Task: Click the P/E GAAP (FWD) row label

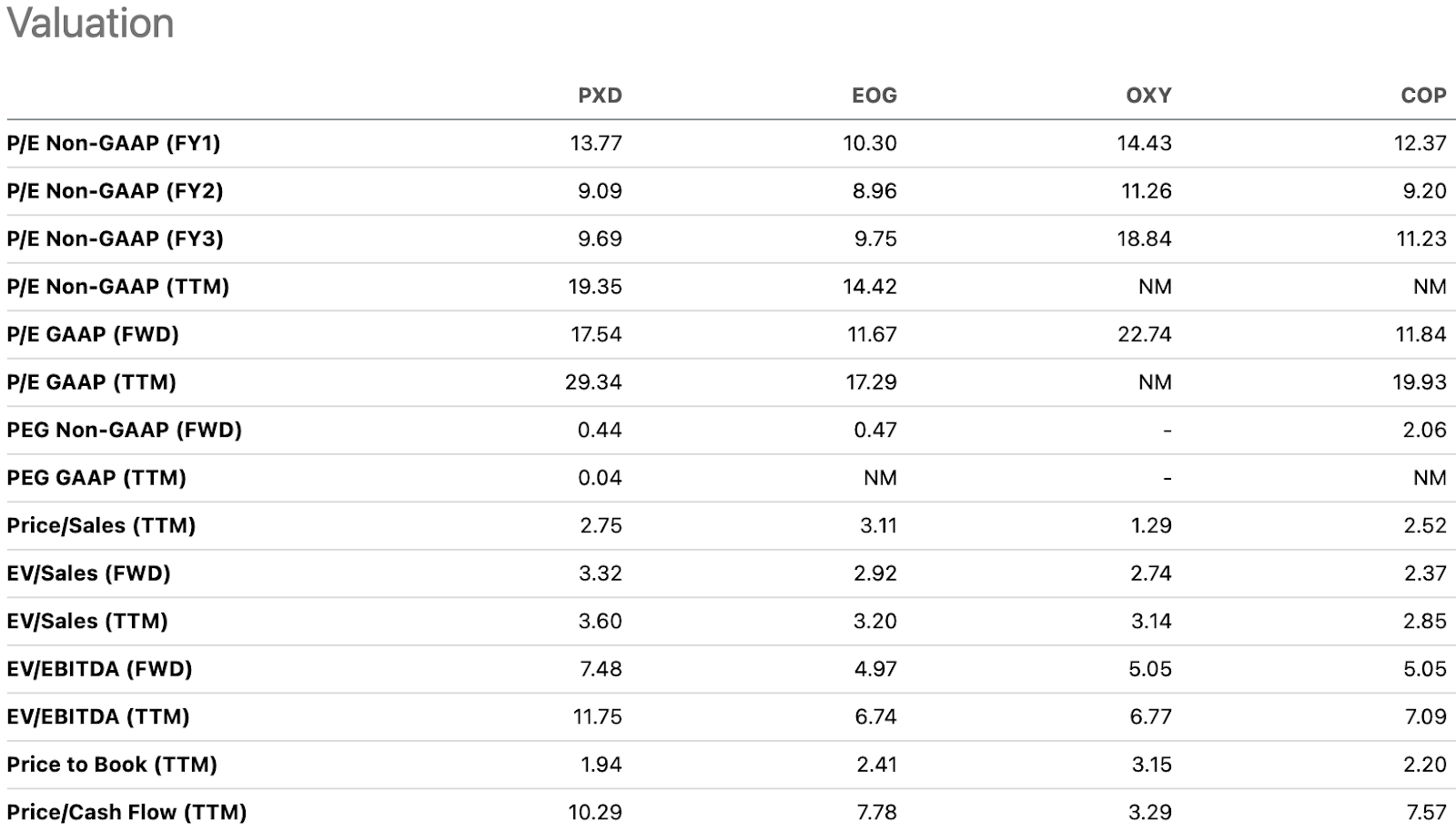Action: tap(93, 334)
